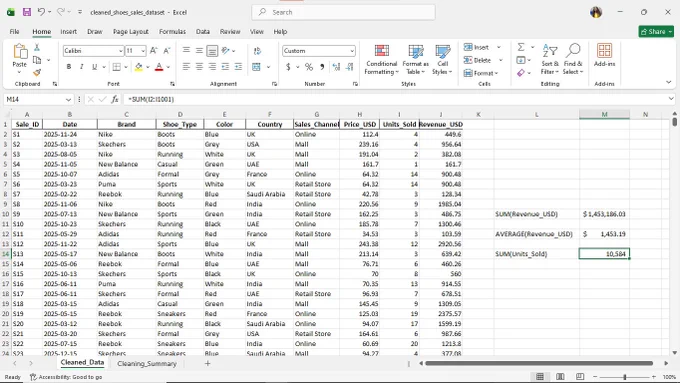
Task: Open the Data ribbon tab
Action: coord(203,32)
